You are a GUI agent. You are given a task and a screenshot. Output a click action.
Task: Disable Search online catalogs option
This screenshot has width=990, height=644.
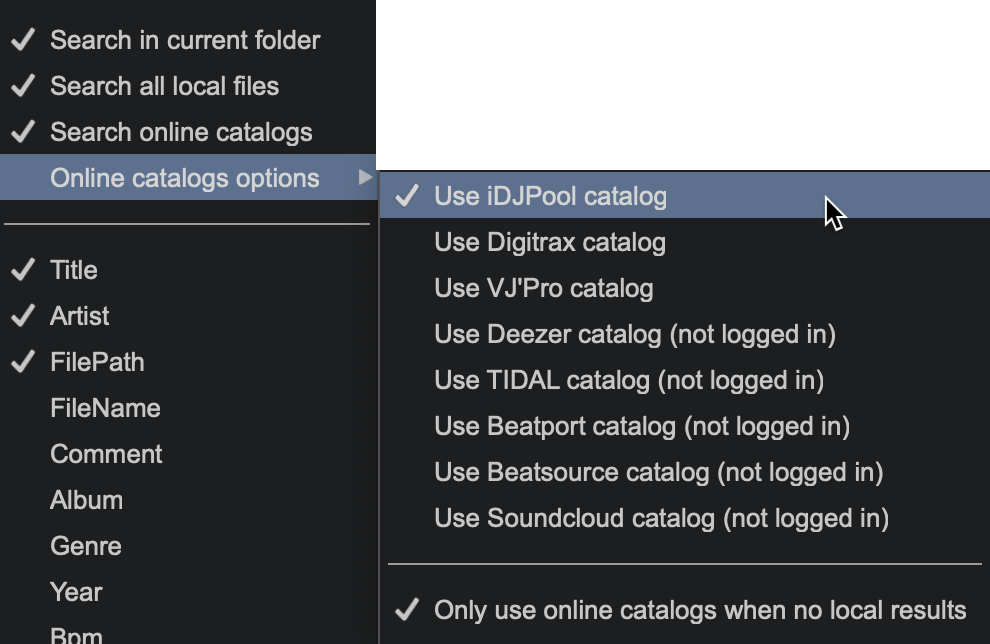click(x=181, y=133)
